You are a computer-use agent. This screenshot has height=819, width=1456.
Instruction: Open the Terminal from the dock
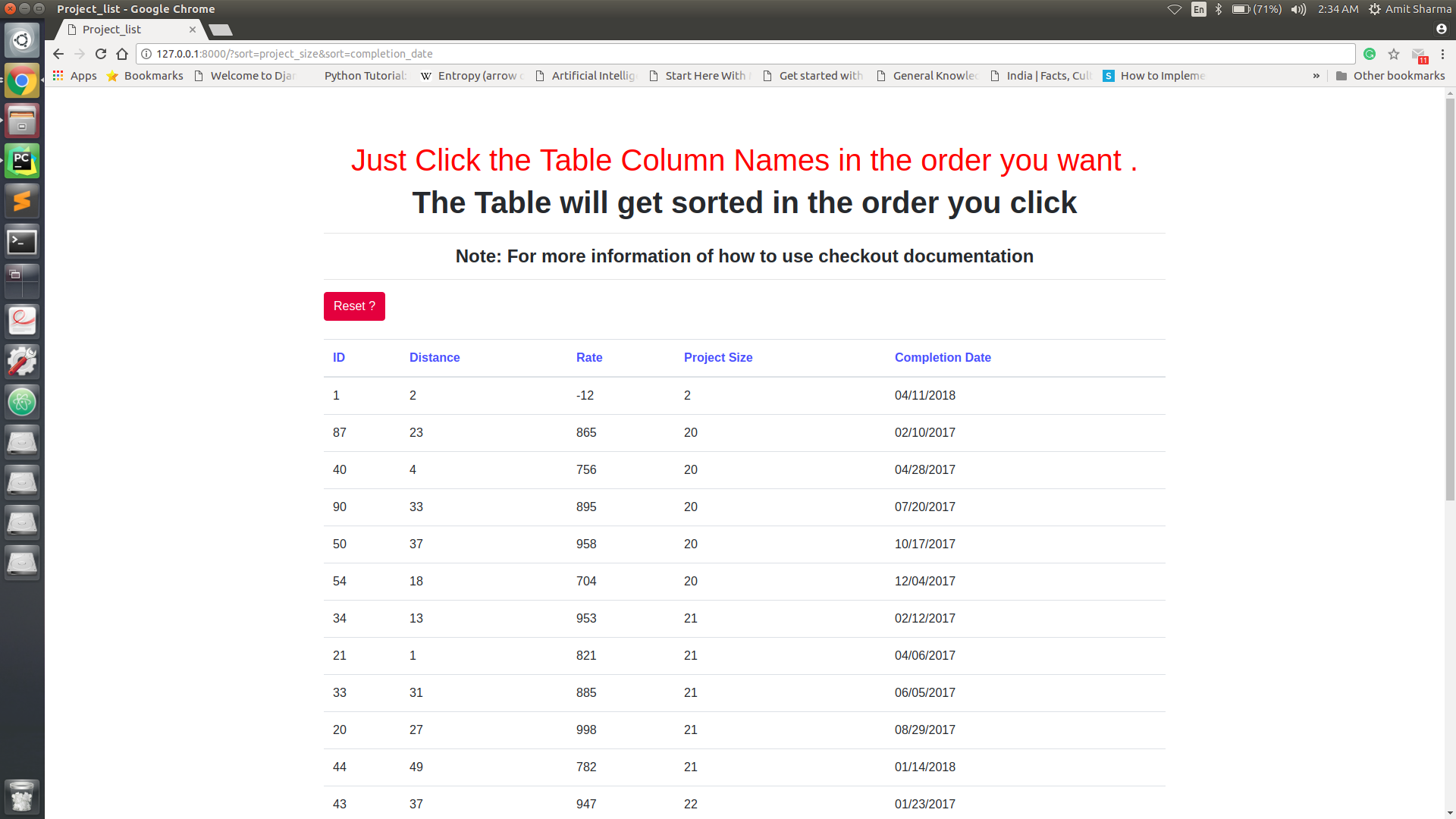[22, 242]
